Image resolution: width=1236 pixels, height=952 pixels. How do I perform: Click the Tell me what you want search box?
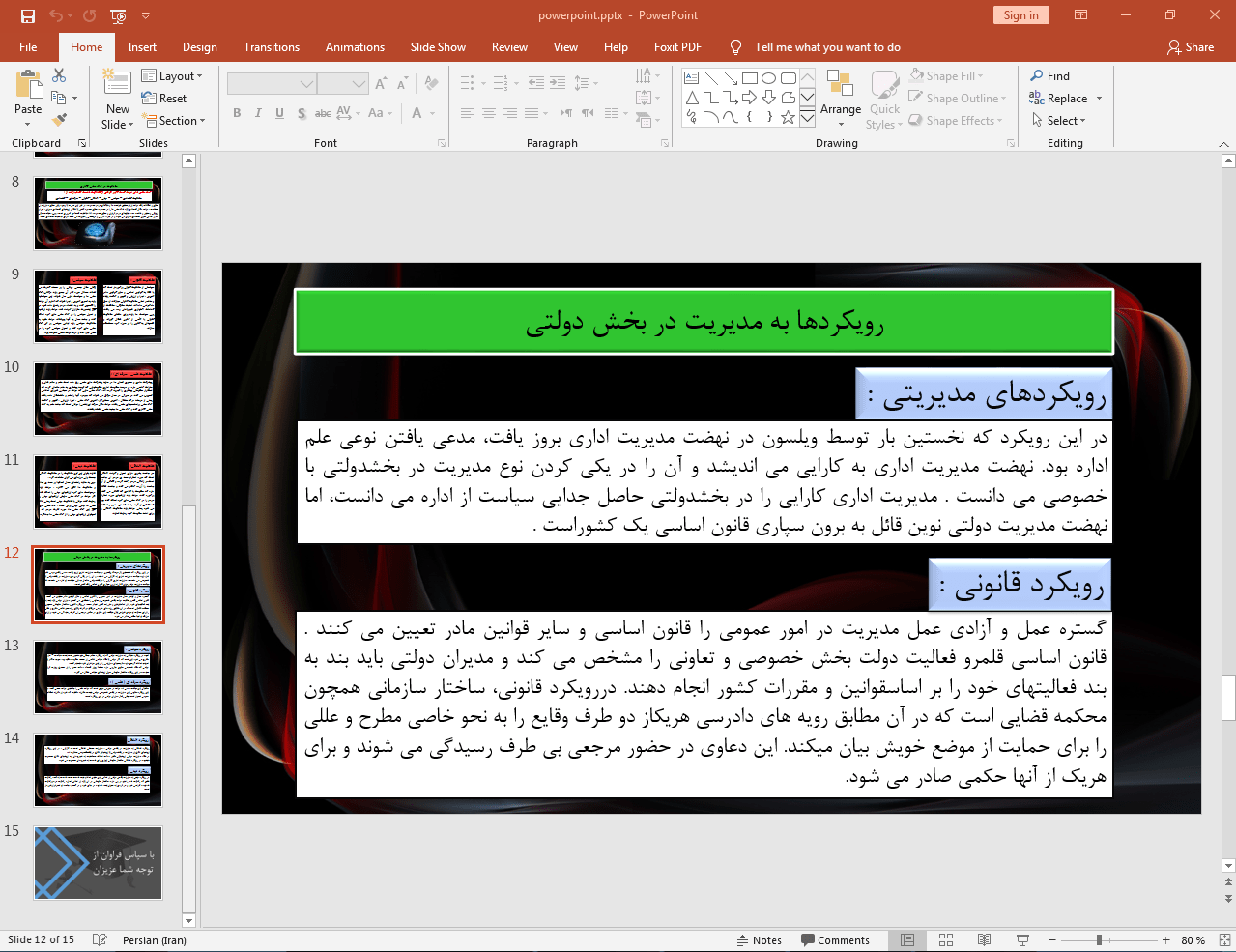click(x=827, y=47)
